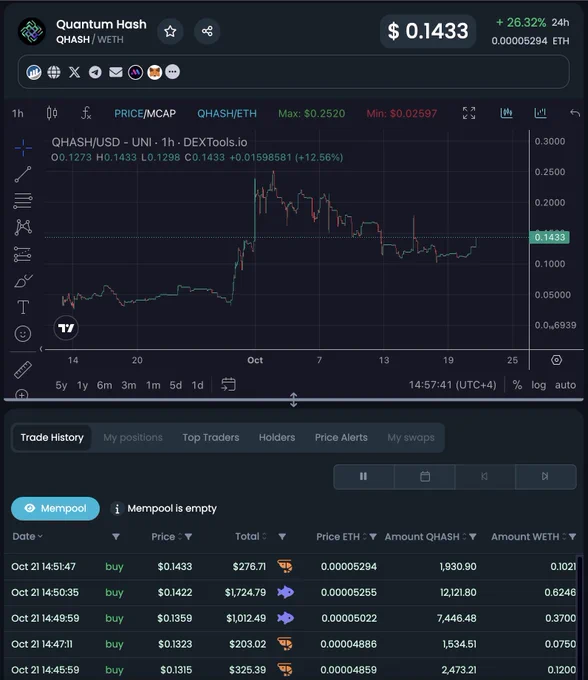Open the emoji sticker tool
This screenshot has width=588, height=680.
[23, 333]
